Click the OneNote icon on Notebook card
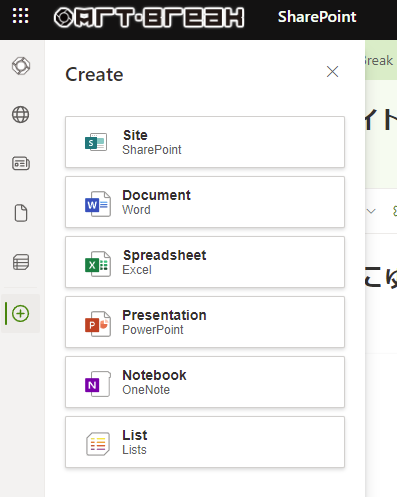This screenshot has height=497, width=397. pos(98,384)
